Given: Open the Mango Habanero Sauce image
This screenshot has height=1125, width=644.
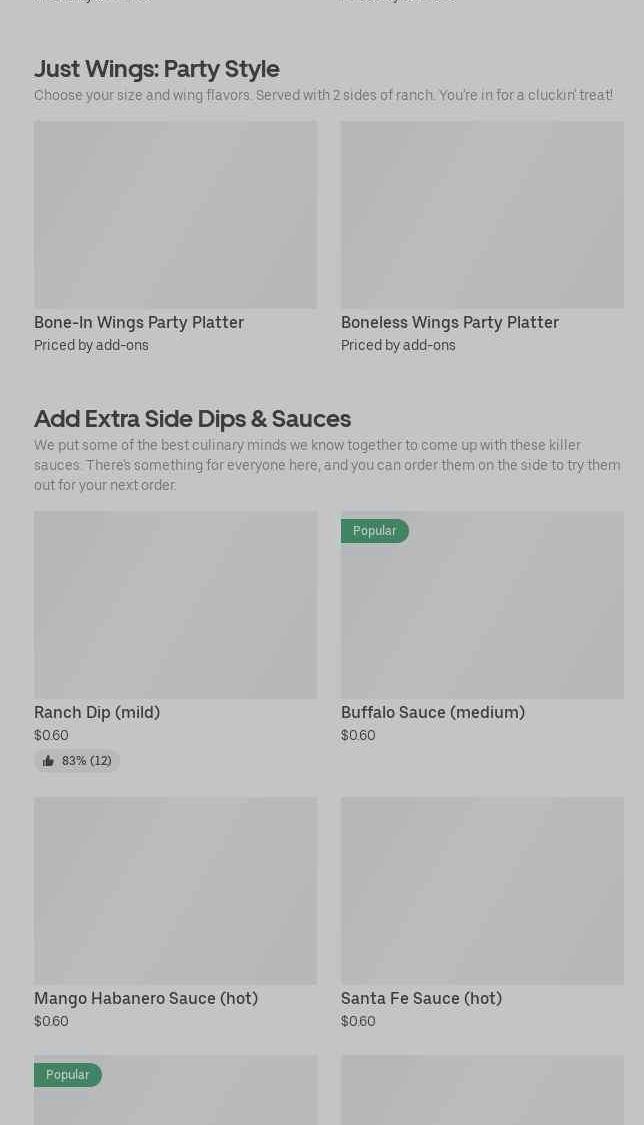Looking at the screenshot, I should tap(175, 890).
